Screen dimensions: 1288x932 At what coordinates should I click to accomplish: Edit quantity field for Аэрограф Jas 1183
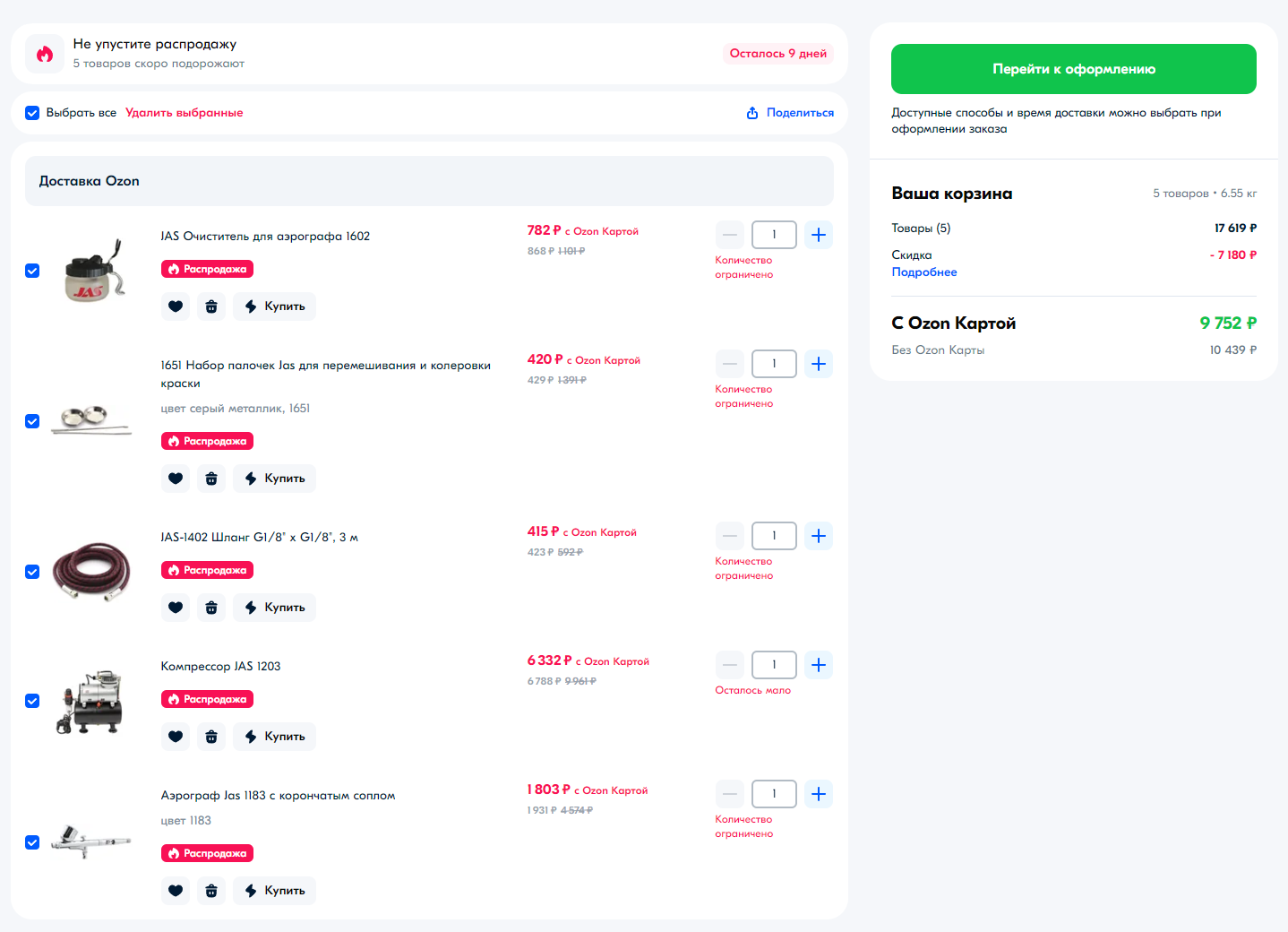tap(774, 794)
